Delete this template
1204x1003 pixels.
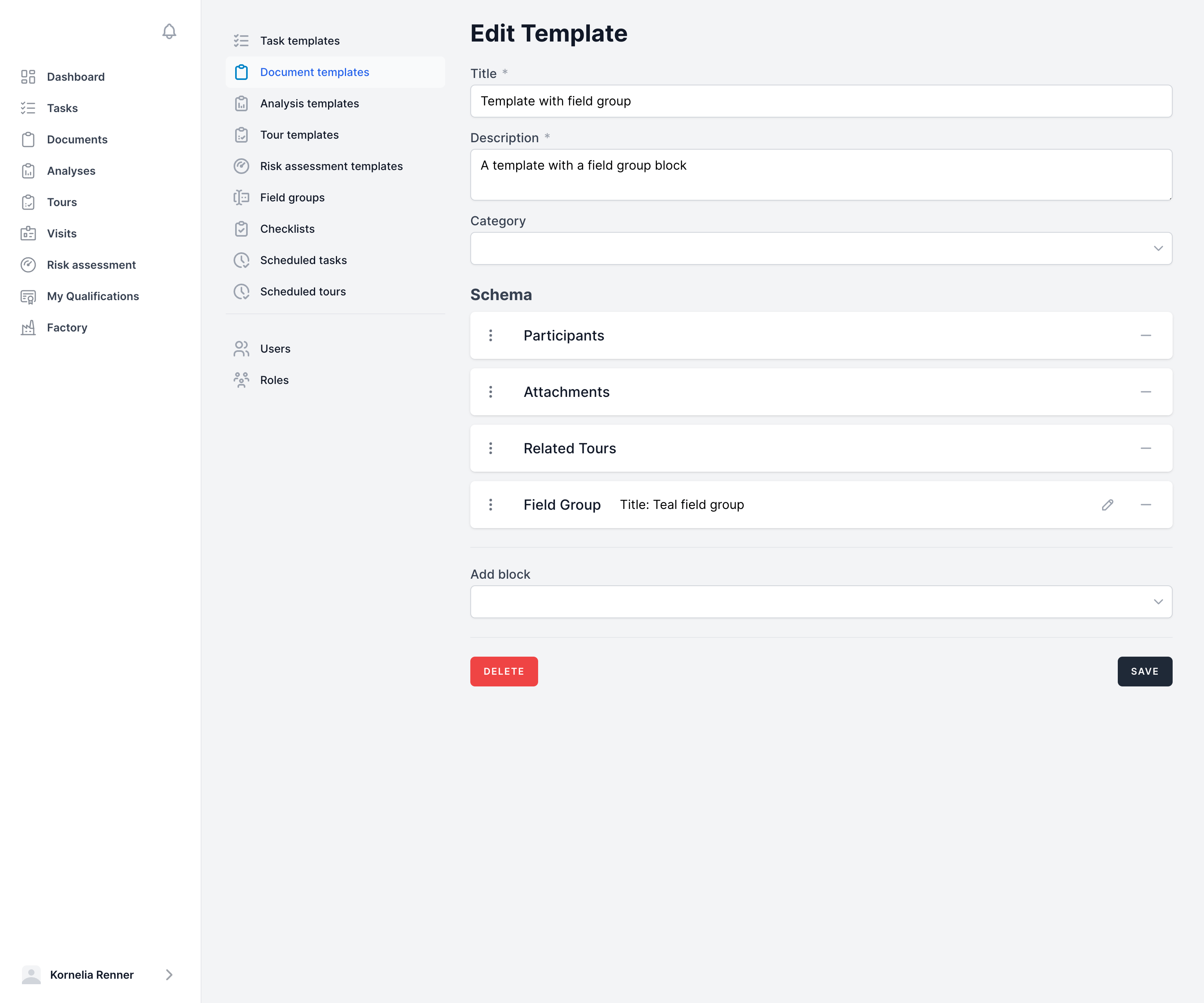coord(504,671)
